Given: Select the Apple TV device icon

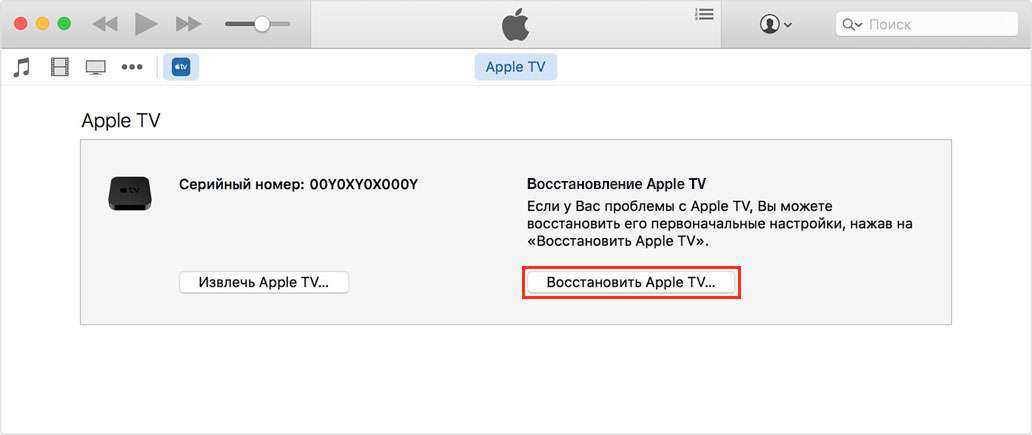Looking at the screenshot, I should point(181,67).
